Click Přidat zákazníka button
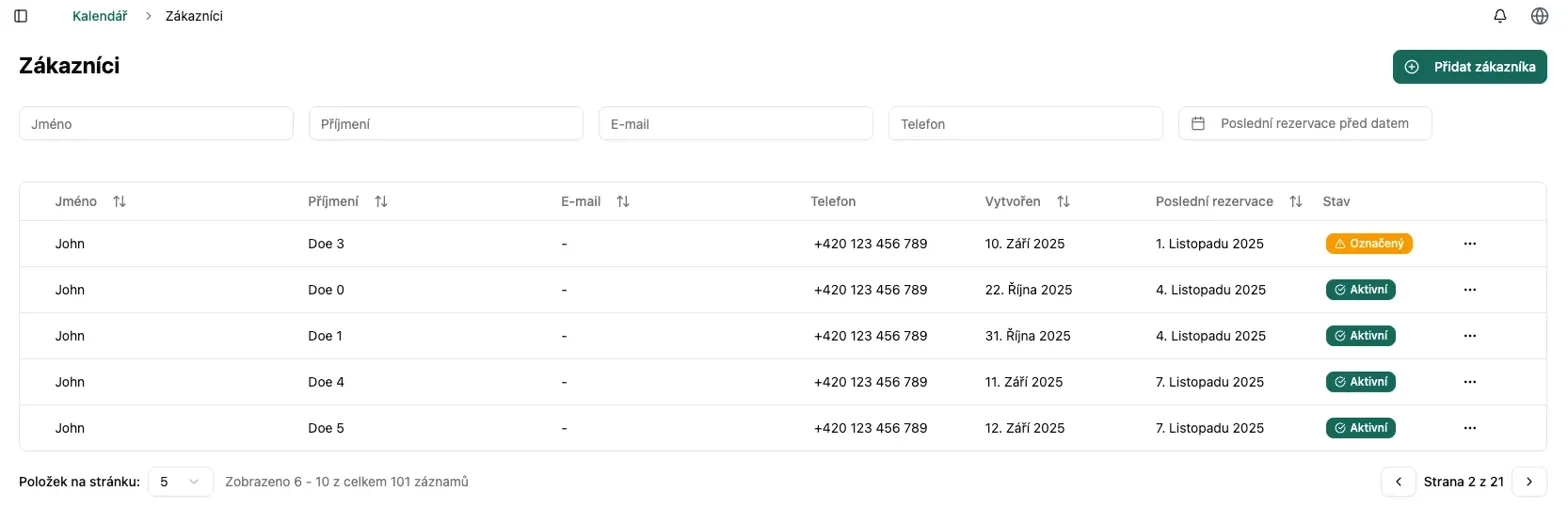Image resolution: width=1568 pixels, height=507 pixels. click(1469, 67)
